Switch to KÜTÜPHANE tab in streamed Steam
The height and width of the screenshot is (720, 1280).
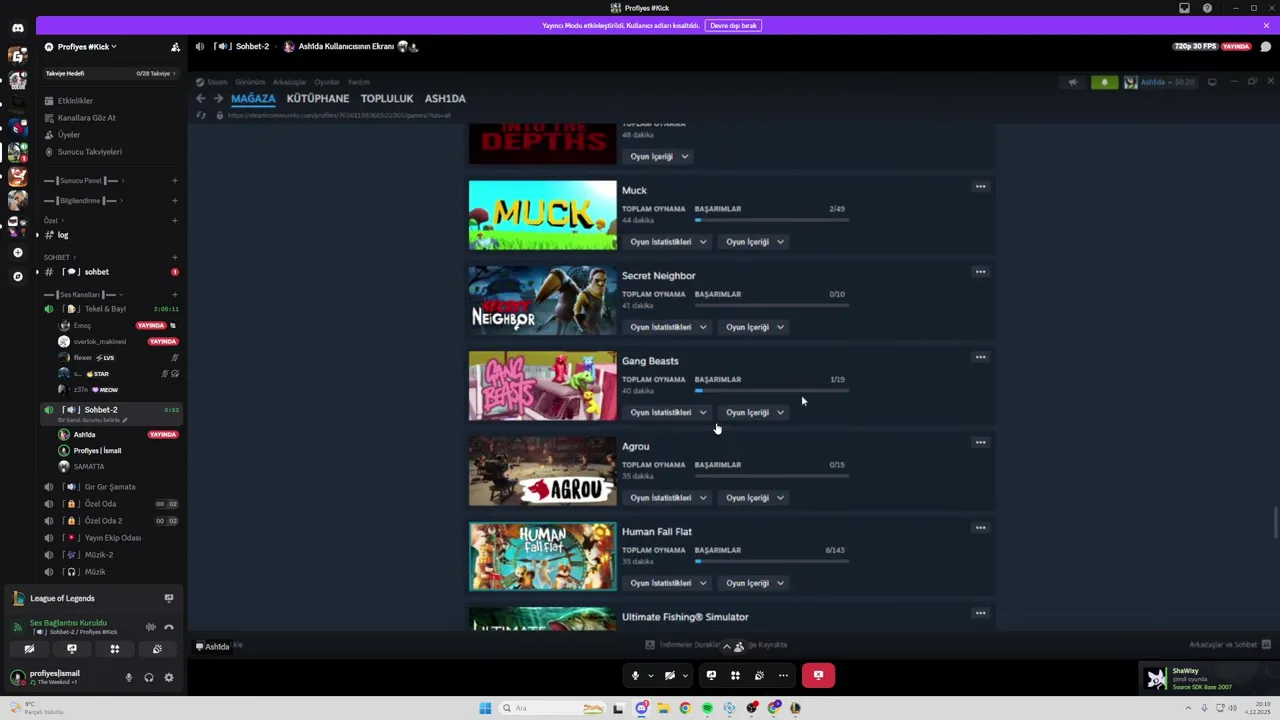pyautogui.click(x=318, y=99)
